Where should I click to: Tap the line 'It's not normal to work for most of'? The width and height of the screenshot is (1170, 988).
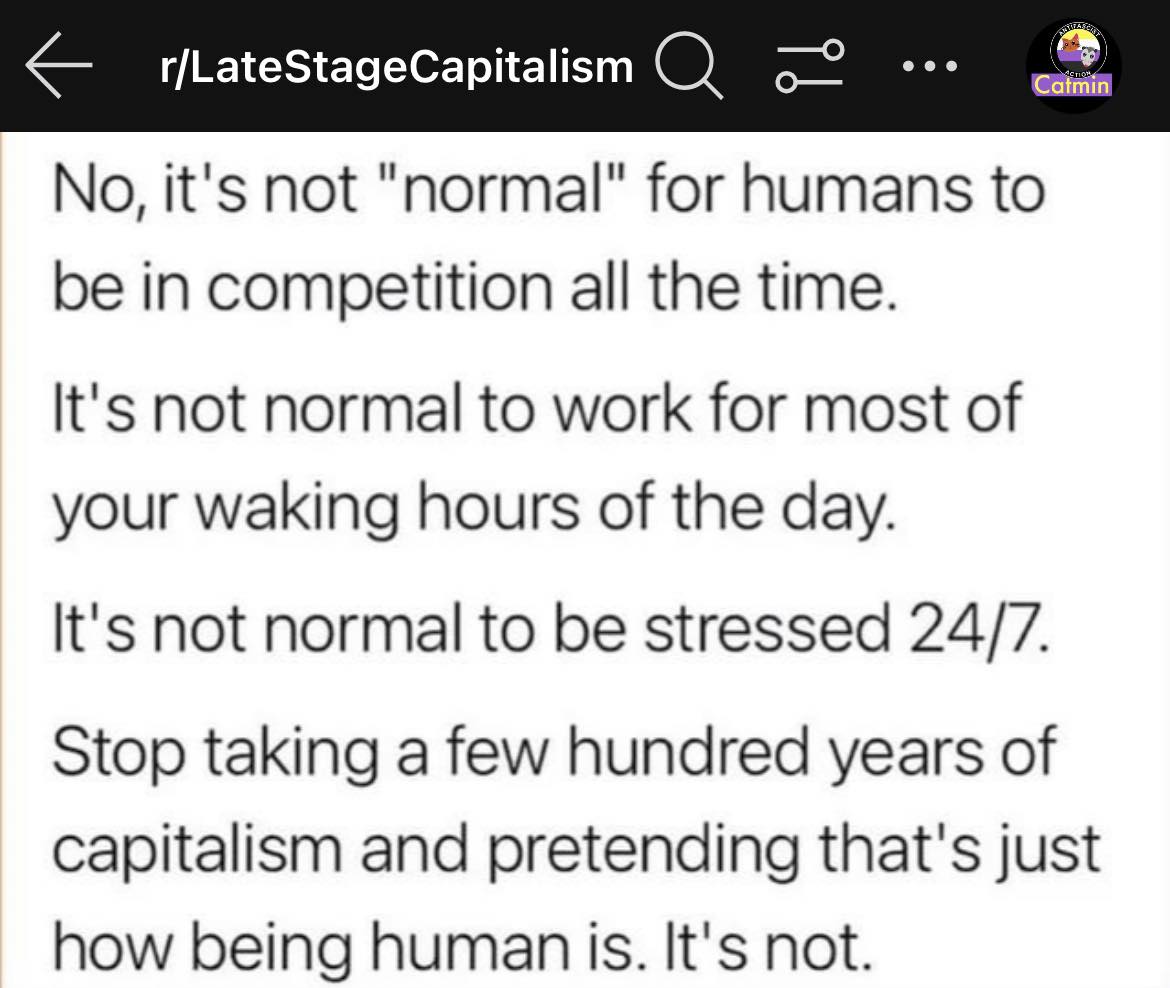(x=536, y=408)
